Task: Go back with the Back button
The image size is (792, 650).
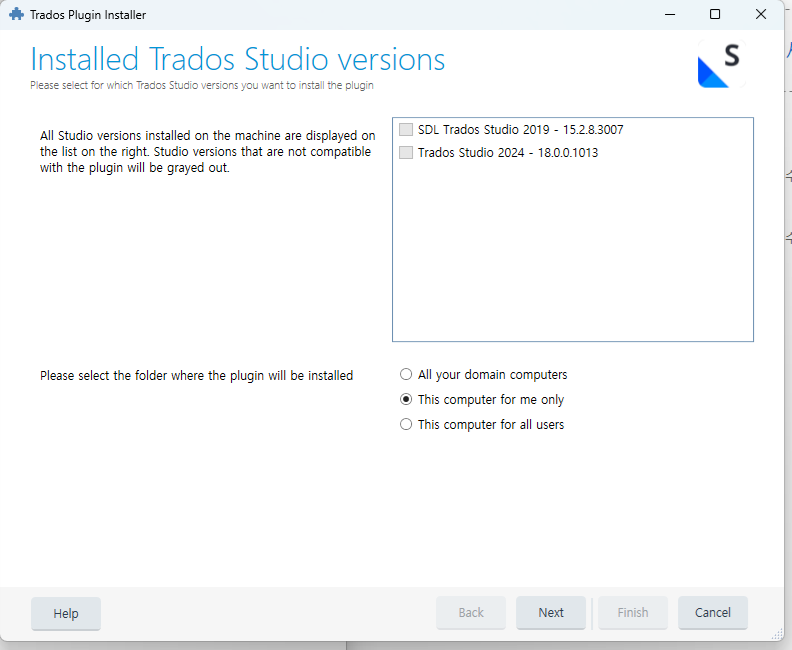Action: pyautogui.click(x=471, y=613)
